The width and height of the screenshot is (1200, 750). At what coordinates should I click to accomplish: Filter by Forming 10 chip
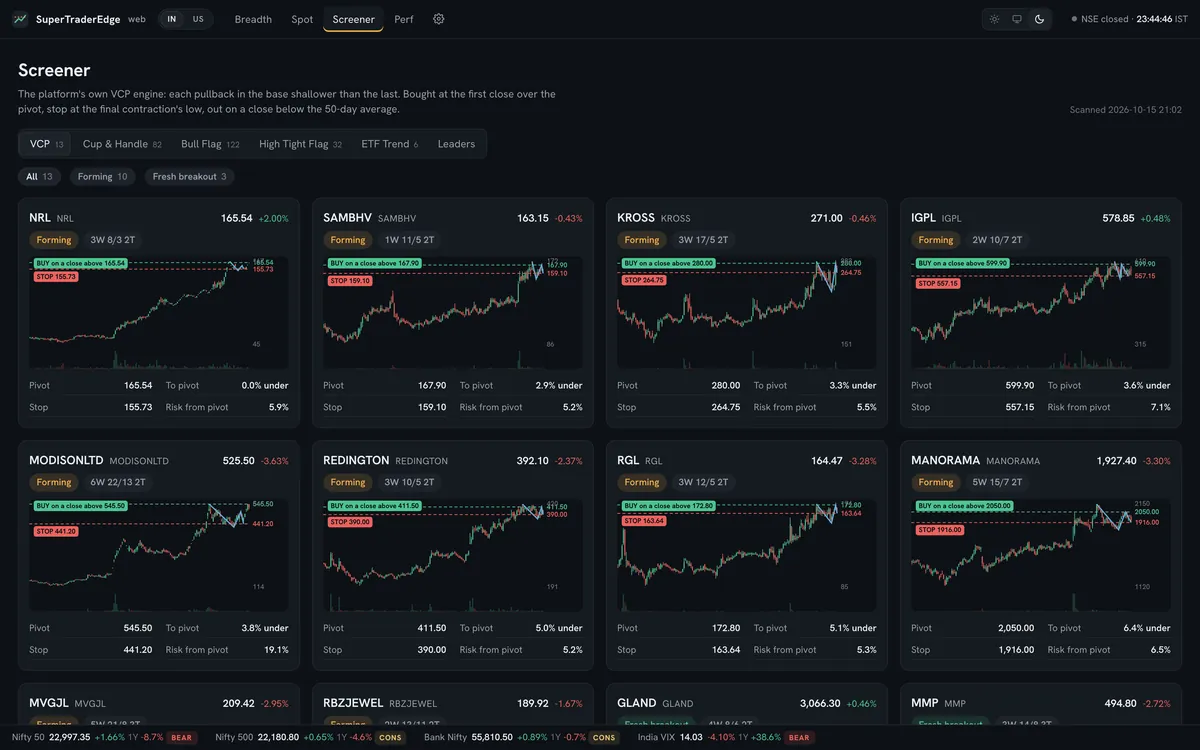(103, 177)
